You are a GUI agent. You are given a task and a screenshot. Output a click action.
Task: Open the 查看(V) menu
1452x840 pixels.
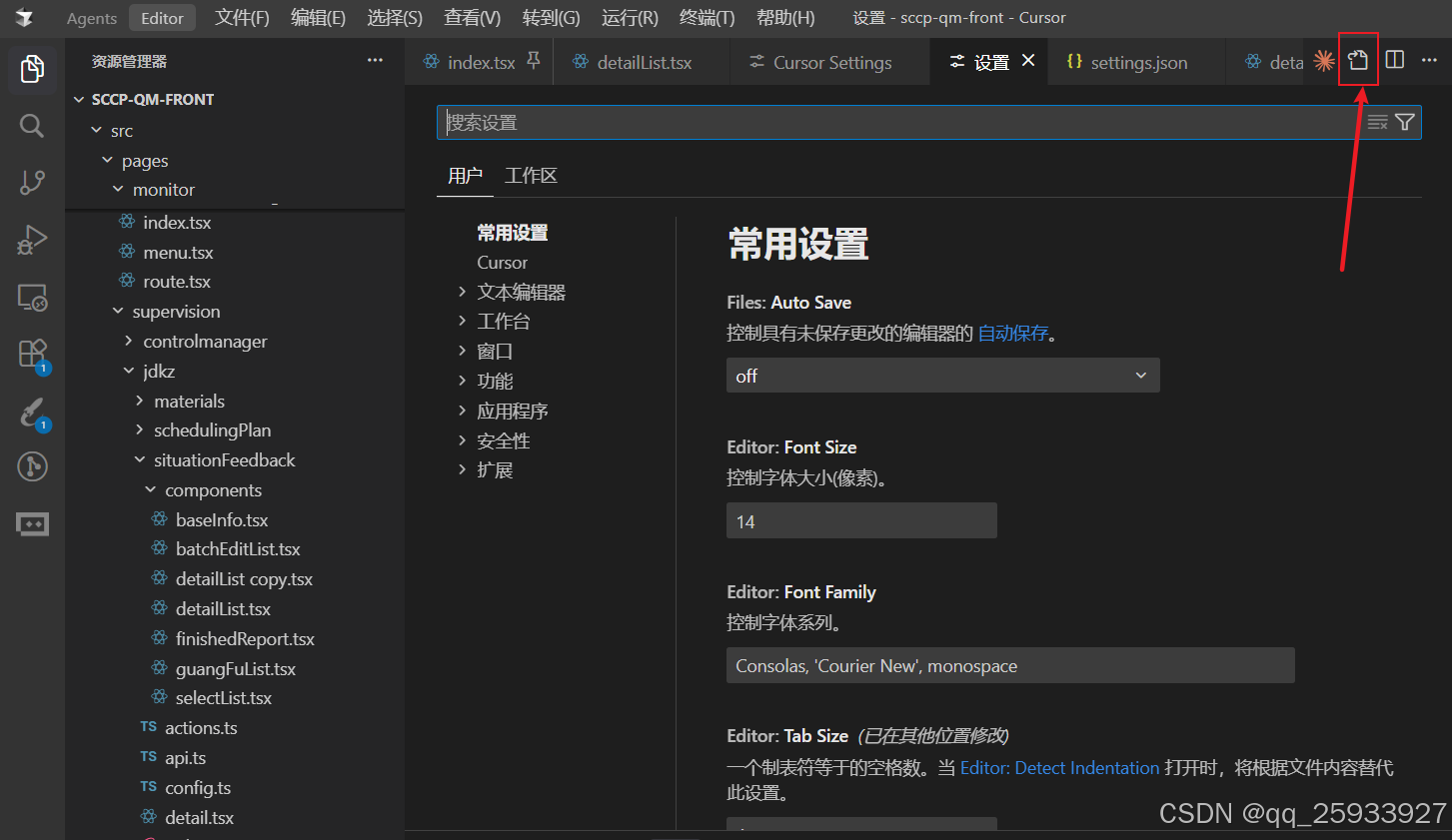(472, 18)
